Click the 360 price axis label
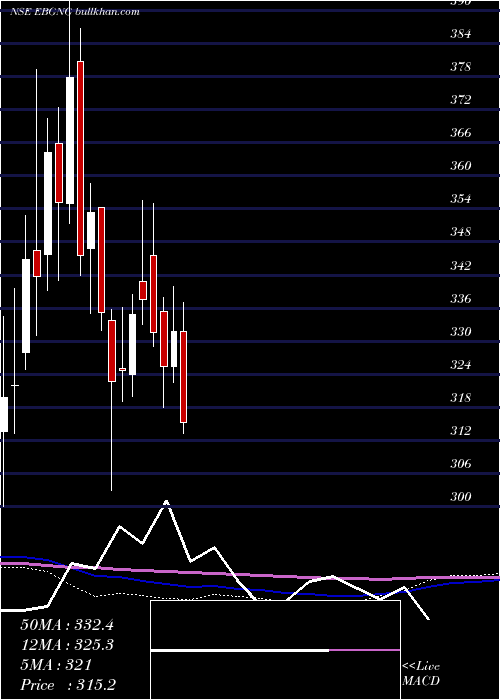Image resolution: width=500 pixels, height=700 pixels. tap(460, 166)
